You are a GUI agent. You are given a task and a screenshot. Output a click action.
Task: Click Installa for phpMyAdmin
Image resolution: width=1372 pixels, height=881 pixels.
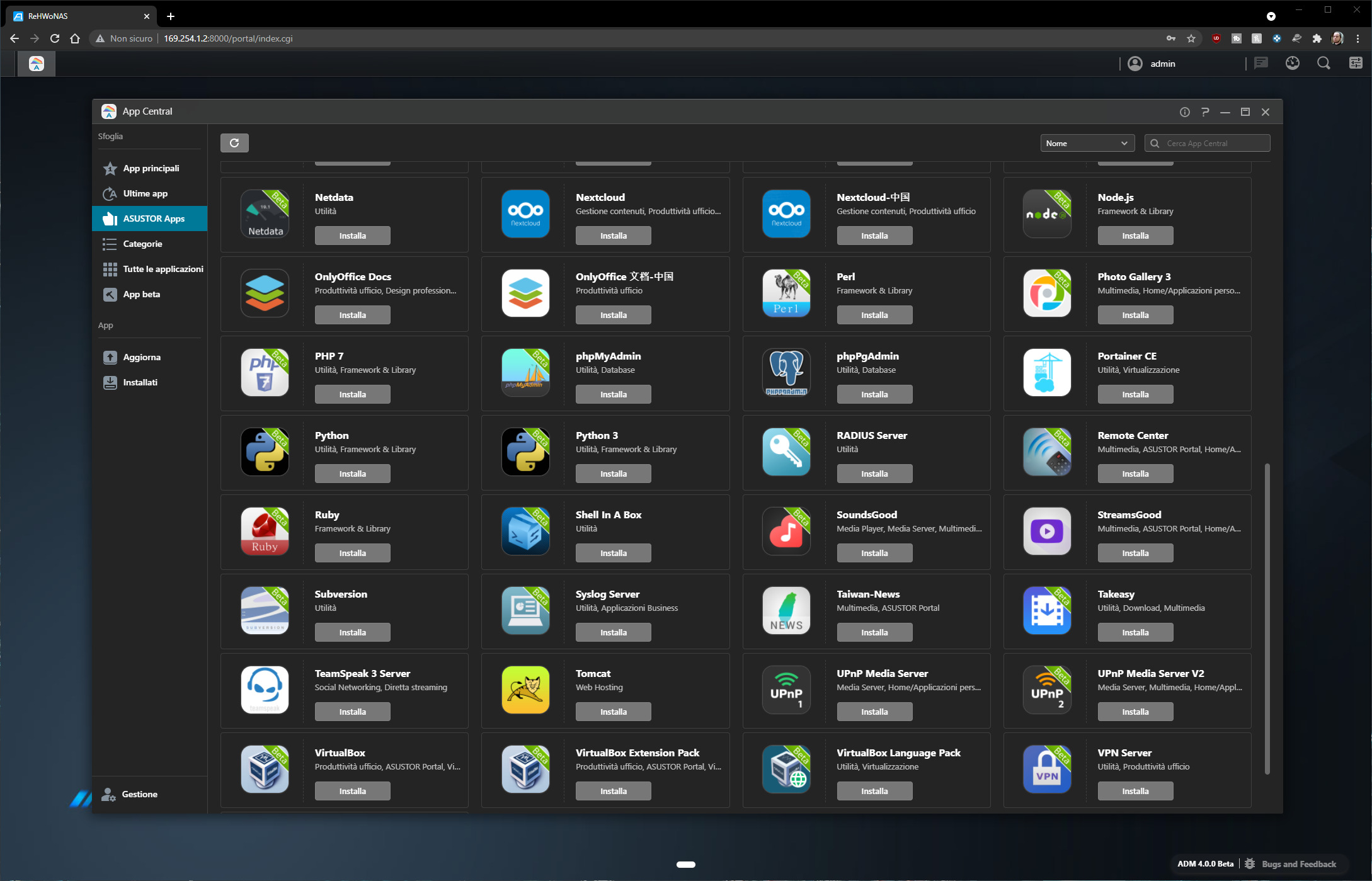(613, 394)
